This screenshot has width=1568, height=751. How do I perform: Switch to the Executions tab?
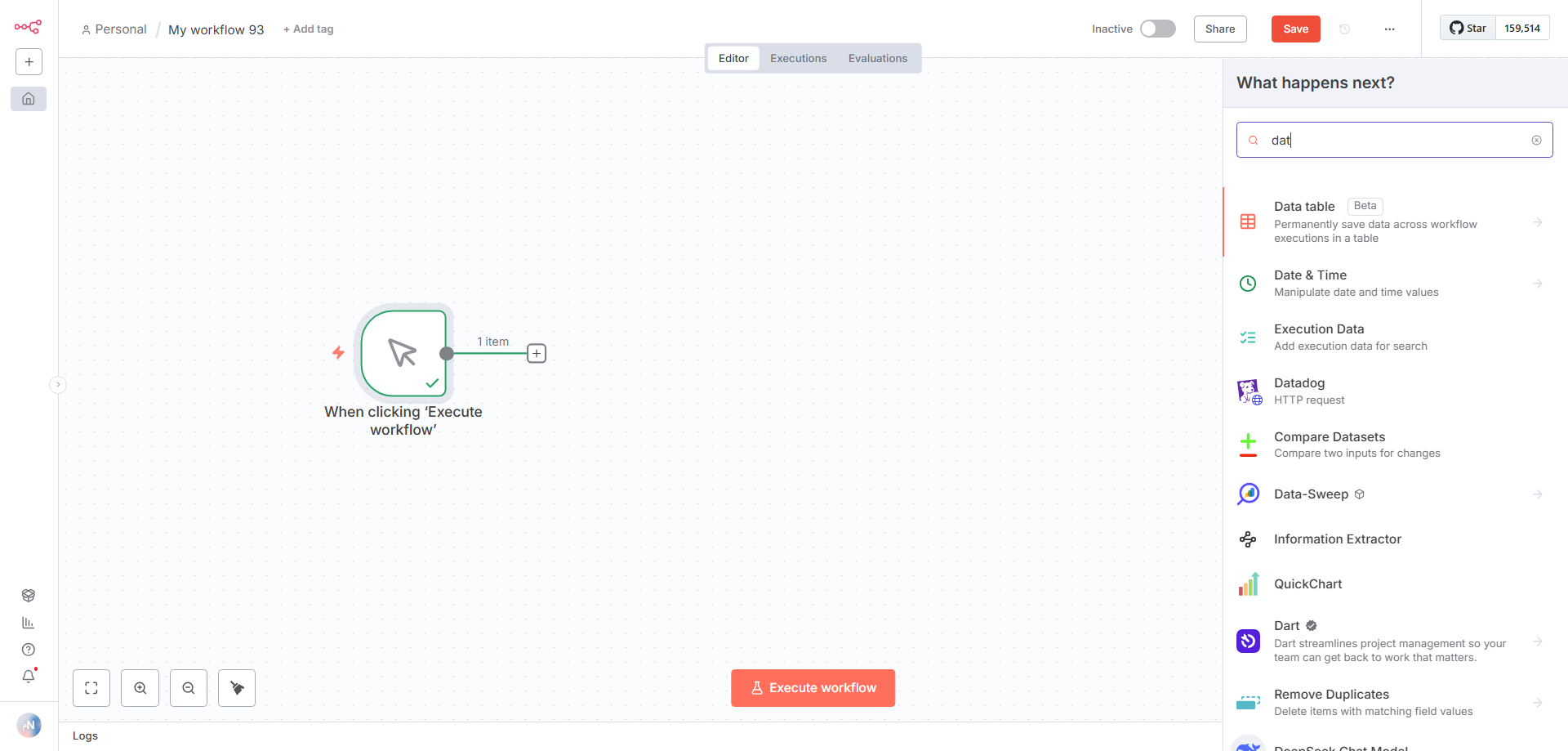(x=798, y=58)
